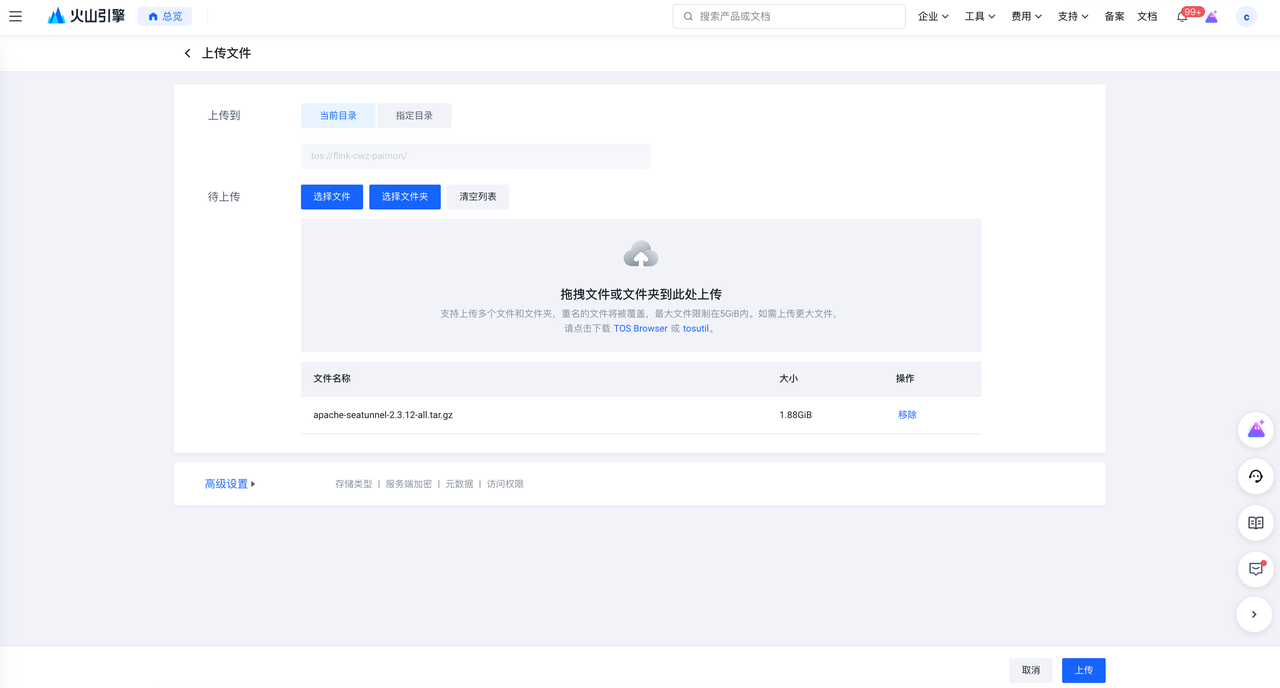Click the 清空列表 button
The image size is (1280, 688).
(478, 197)
